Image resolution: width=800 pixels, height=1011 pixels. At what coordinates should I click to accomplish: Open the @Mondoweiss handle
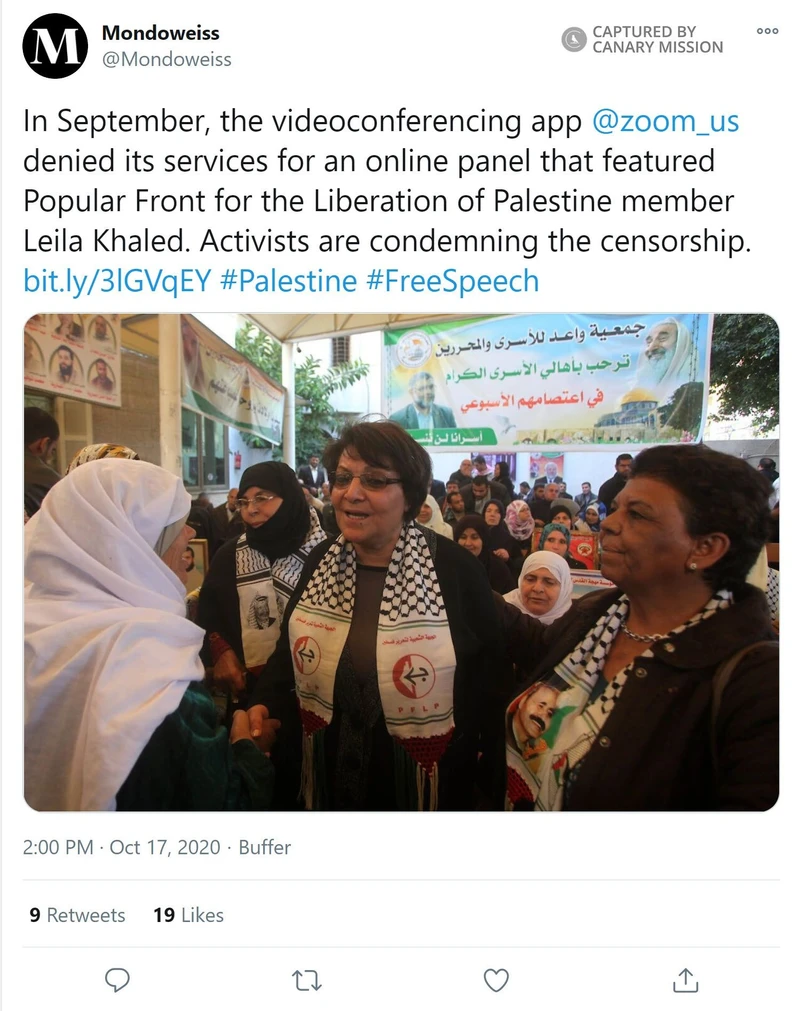166,59
